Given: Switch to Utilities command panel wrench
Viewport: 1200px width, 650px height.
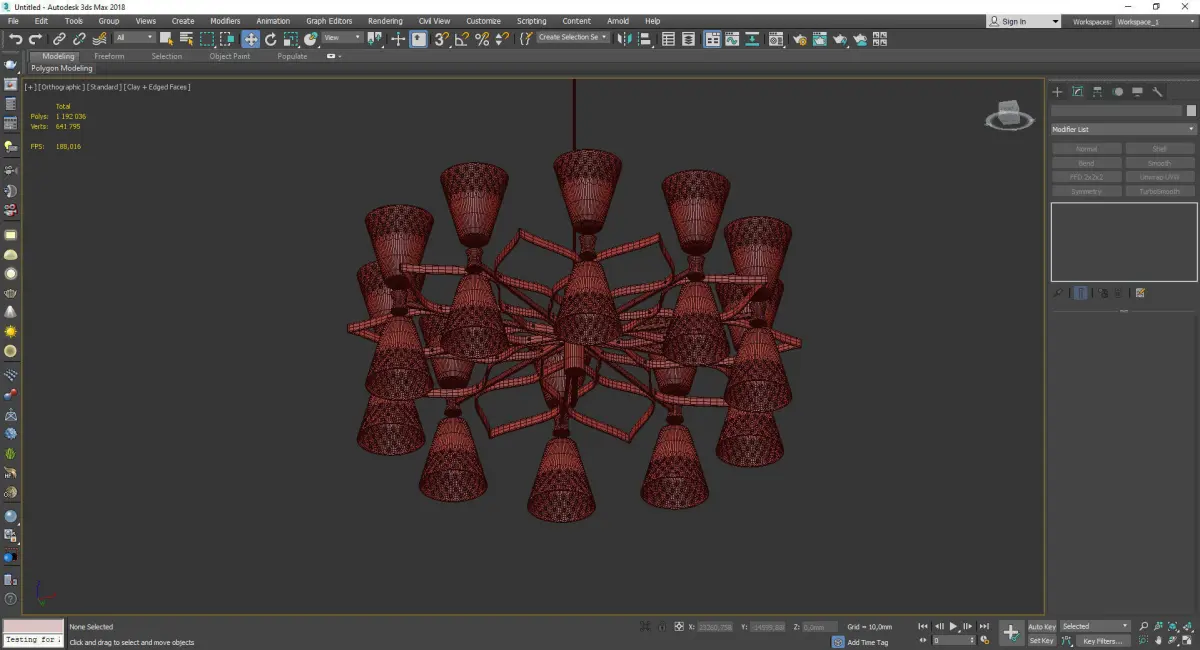Looking at the screenshot, I should (1158, 92).
